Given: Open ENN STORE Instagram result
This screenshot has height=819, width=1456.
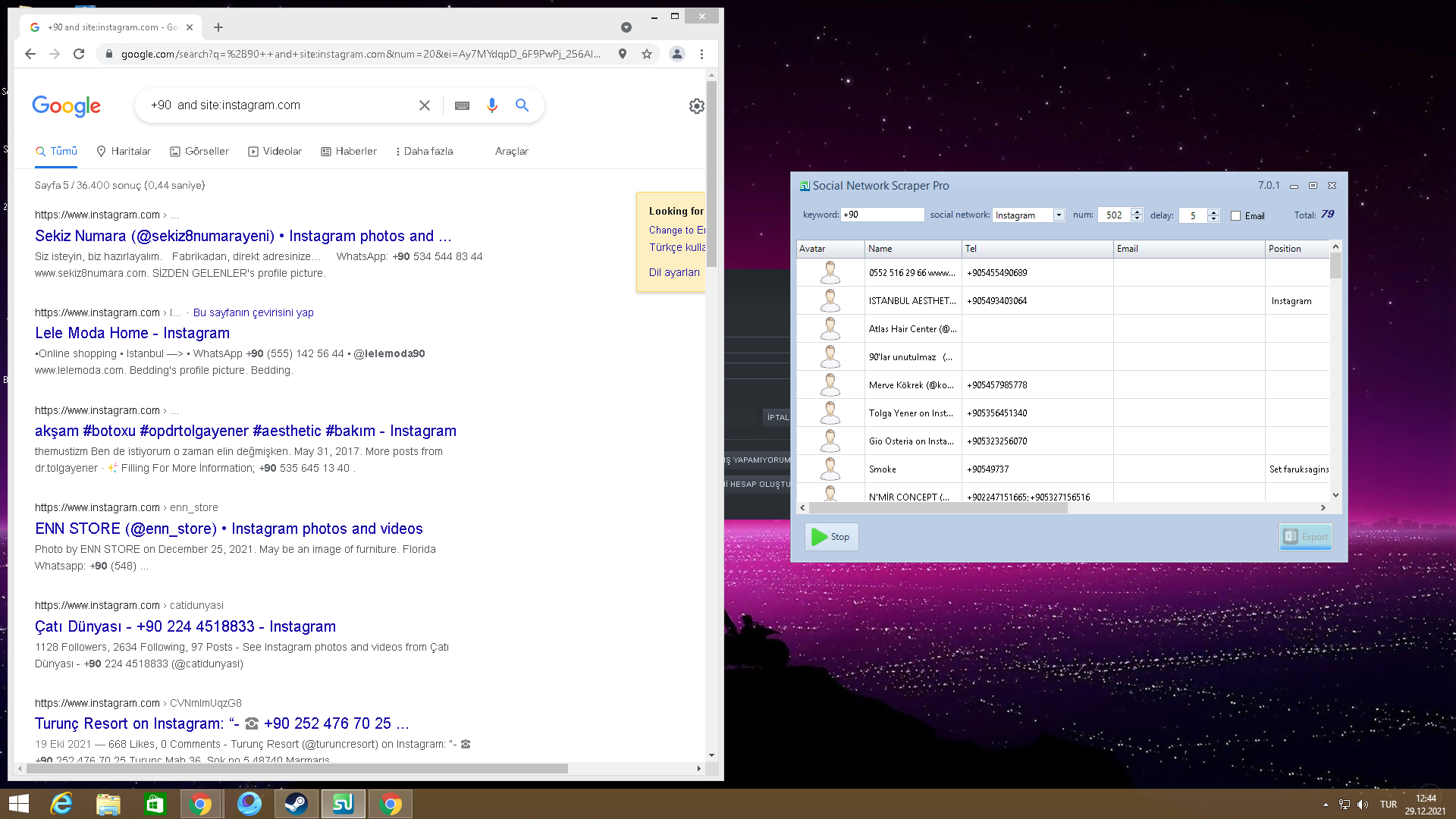Looking at the screenshot, I should (229, 529).
